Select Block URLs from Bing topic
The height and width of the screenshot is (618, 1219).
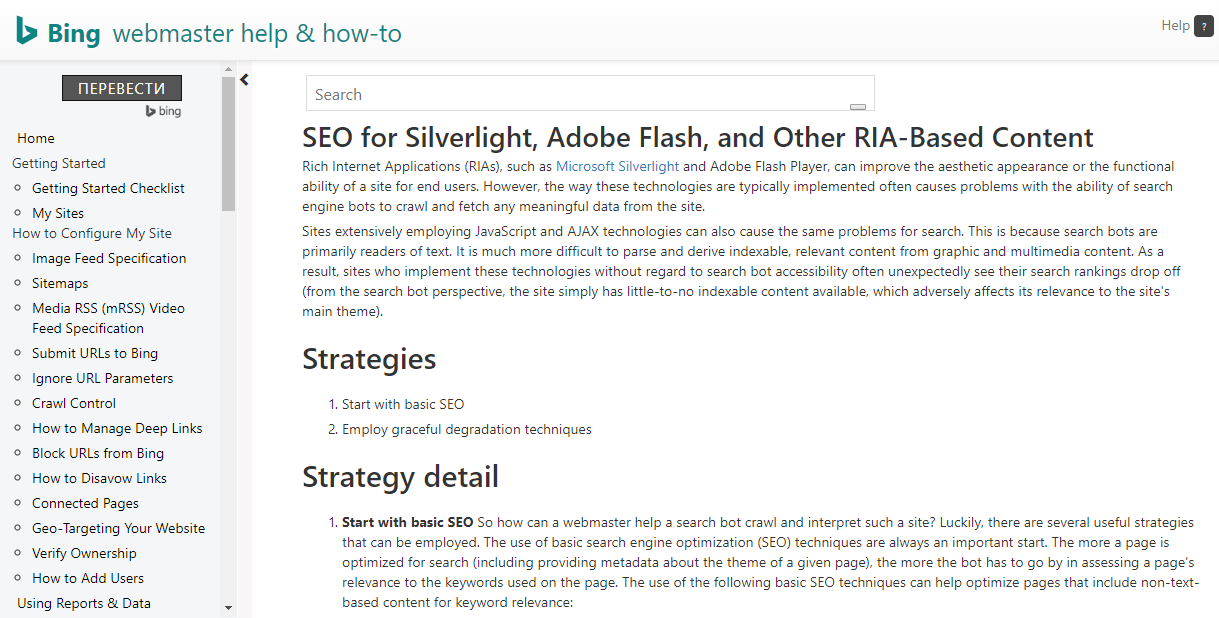click(98, 453)
